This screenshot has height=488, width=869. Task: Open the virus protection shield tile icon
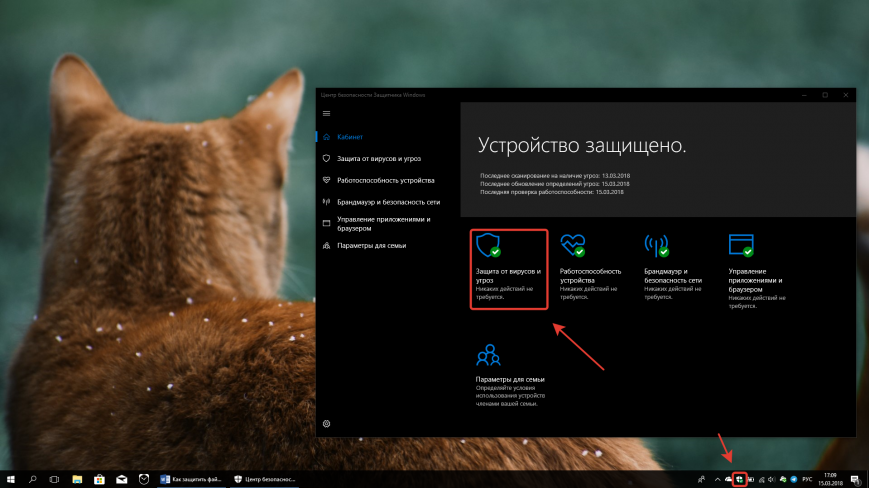point(488,245)
